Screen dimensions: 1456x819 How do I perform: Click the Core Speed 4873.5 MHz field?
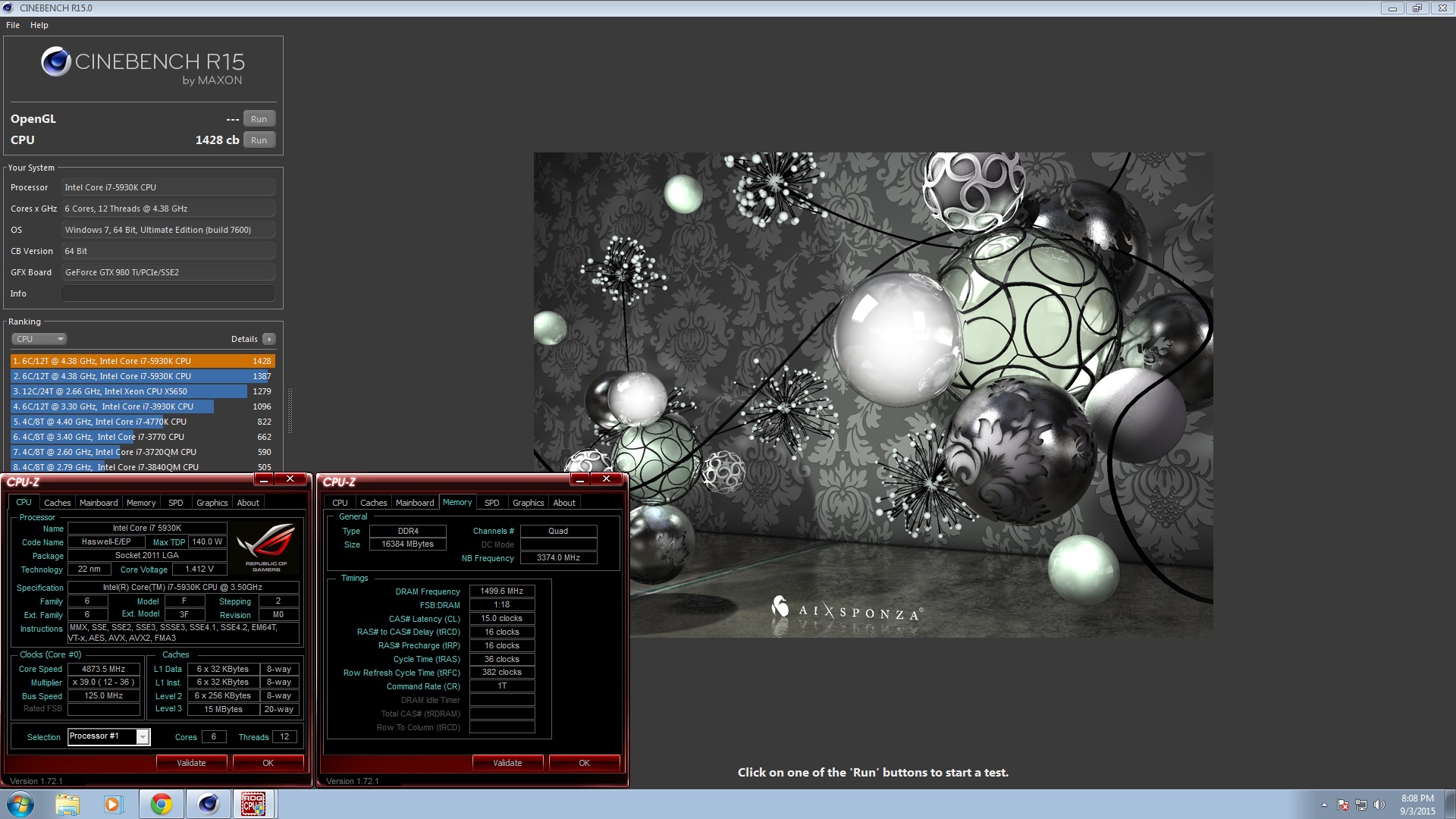click(x=104, y=669)
